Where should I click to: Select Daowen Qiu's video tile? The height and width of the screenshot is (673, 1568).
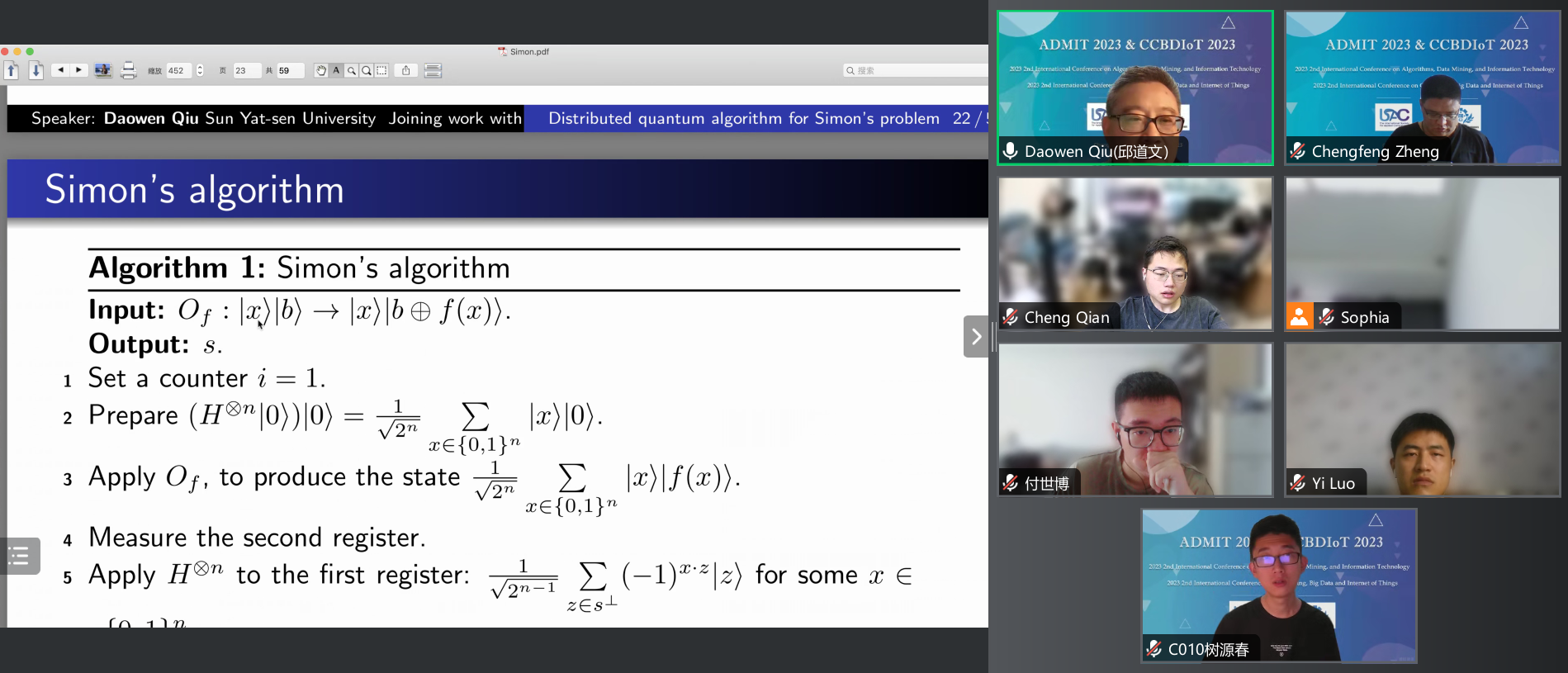click(1135, 88)
